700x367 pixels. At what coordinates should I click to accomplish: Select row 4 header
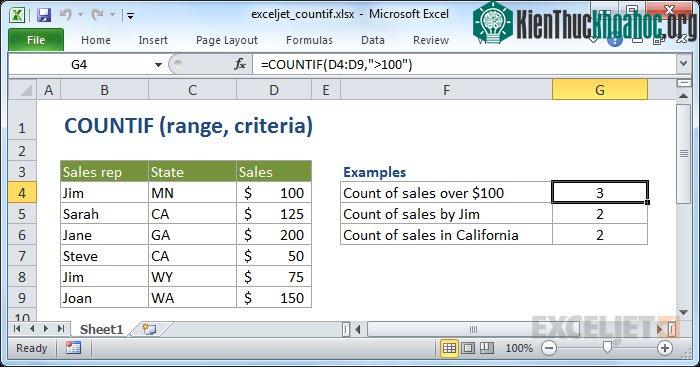[x=22, y=193]
